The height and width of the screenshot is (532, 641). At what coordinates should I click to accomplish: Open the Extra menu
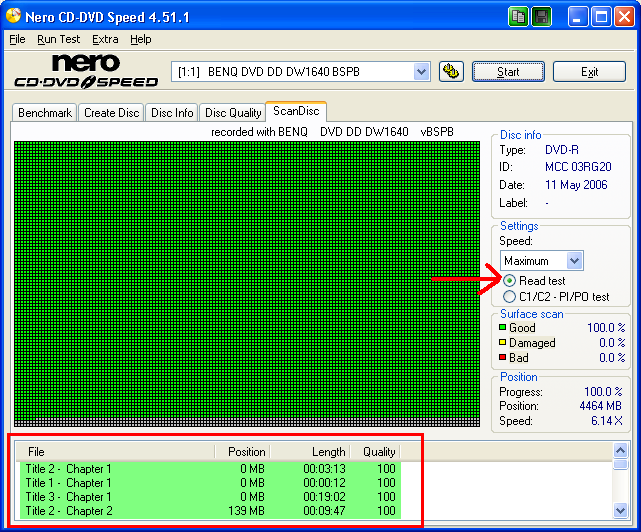105,39
